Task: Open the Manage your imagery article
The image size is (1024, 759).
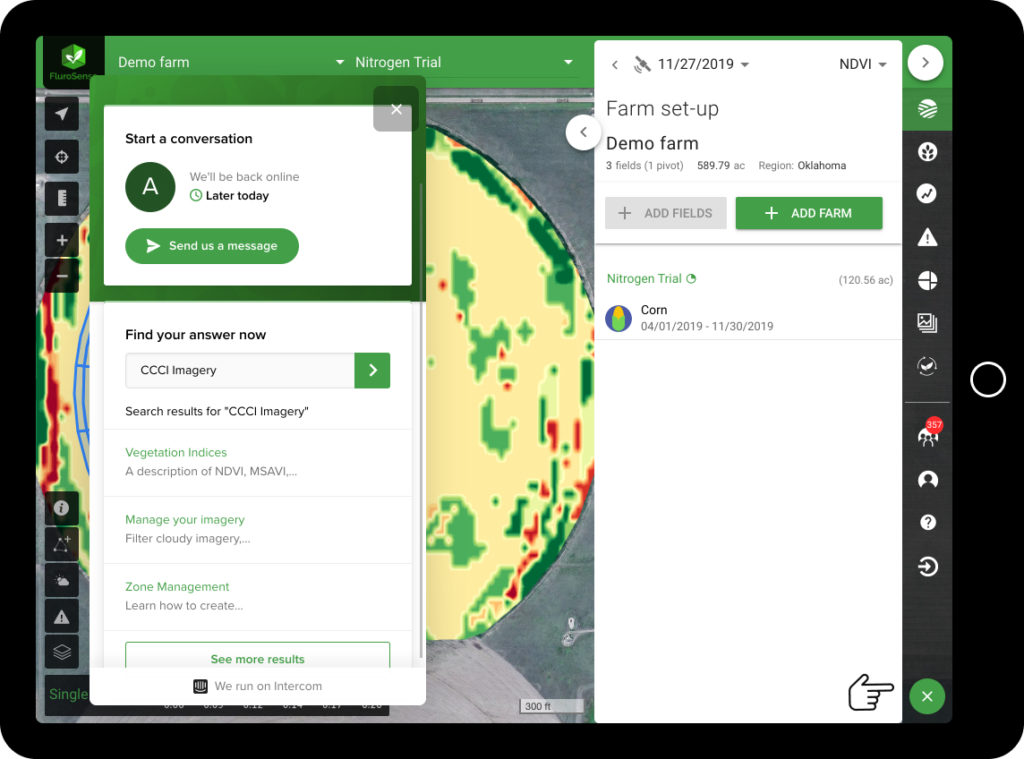Action: [257, 529]
